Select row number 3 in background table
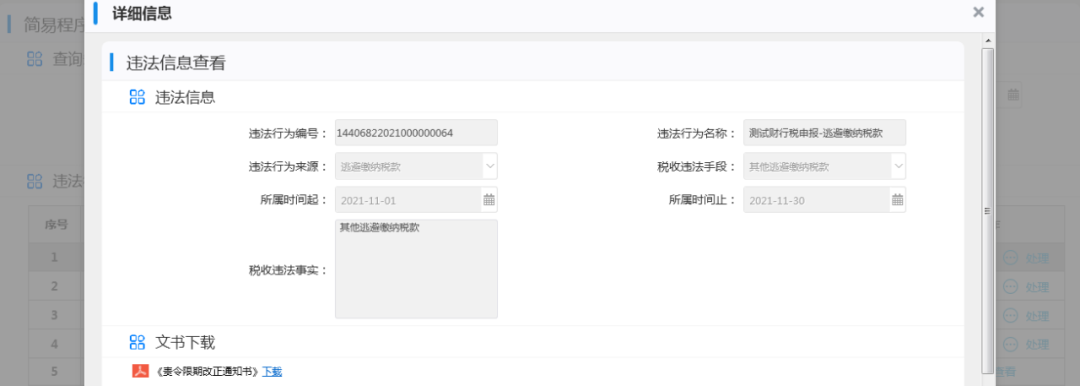 click(54, 315)
